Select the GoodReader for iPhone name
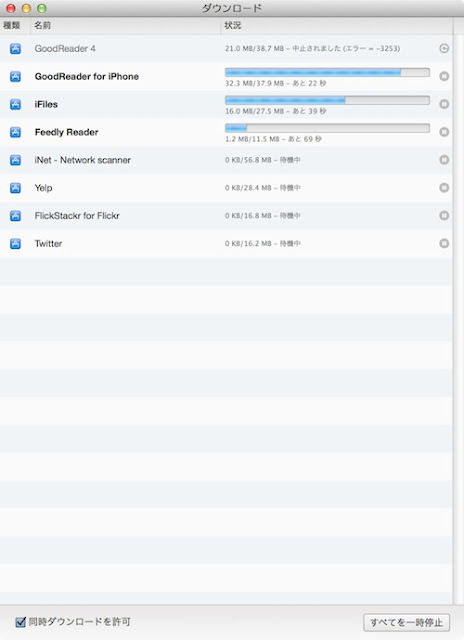Image resolution: width=464 pixels, height=640 pixels. pyautogui.click(x=87, y=76)
